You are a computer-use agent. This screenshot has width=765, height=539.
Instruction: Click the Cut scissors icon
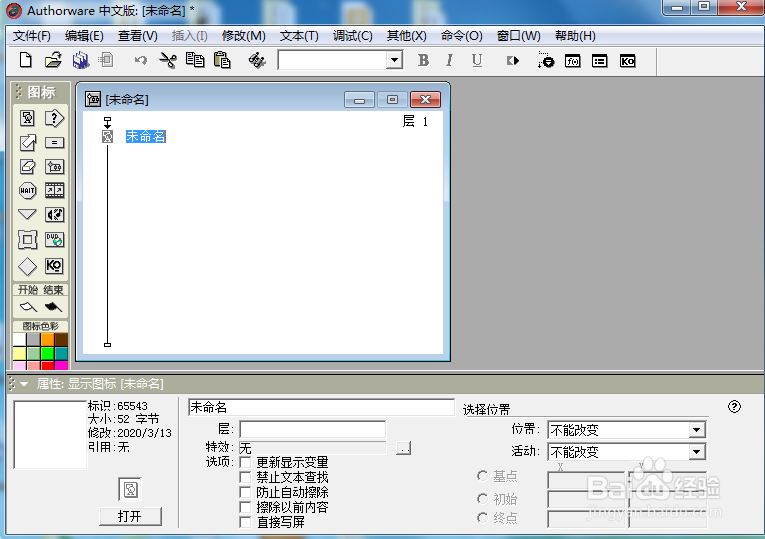click(168, 60)
